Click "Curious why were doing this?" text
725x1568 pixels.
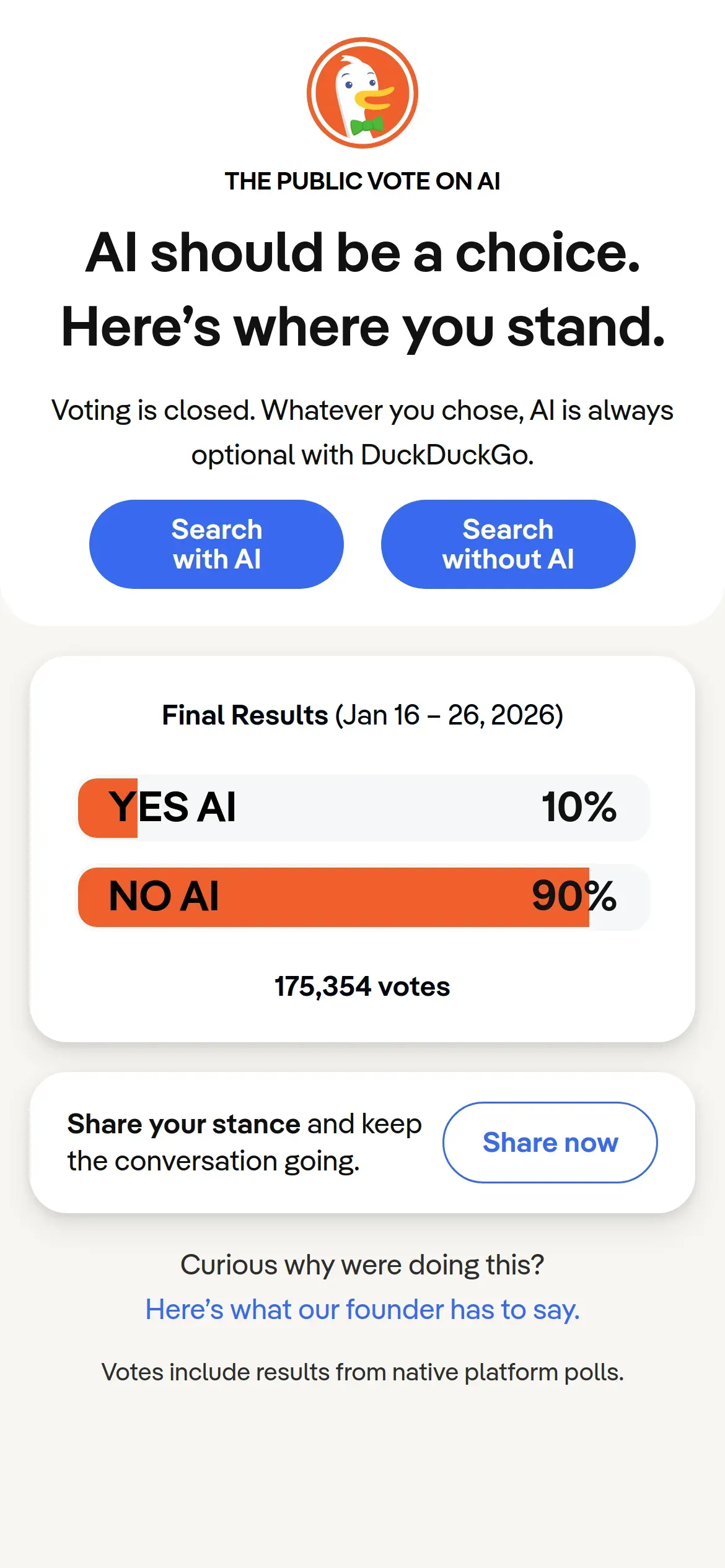tap(362, 1265)
